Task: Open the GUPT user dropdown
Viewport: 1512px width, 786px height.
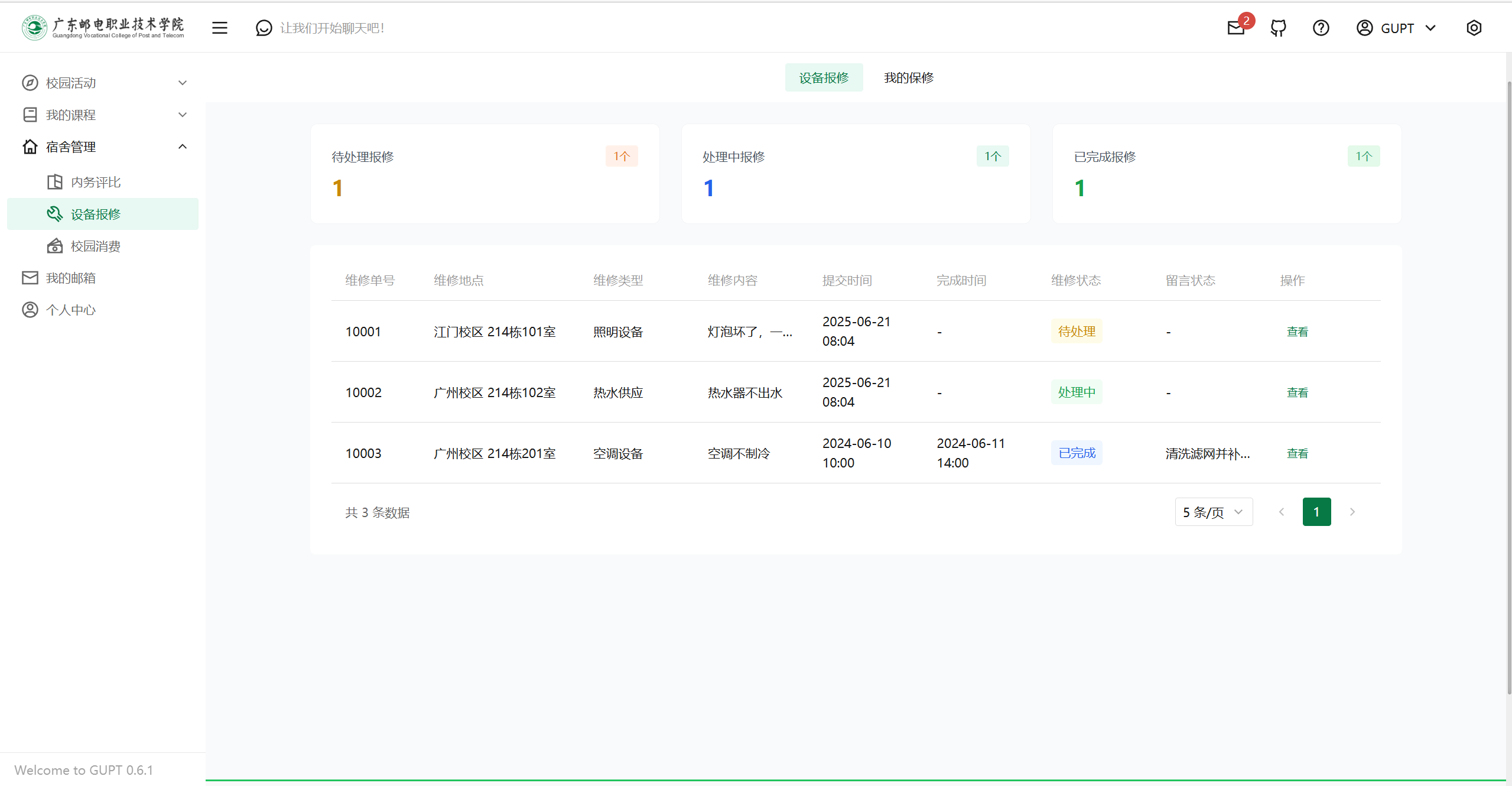Action: coord(1397,28)
